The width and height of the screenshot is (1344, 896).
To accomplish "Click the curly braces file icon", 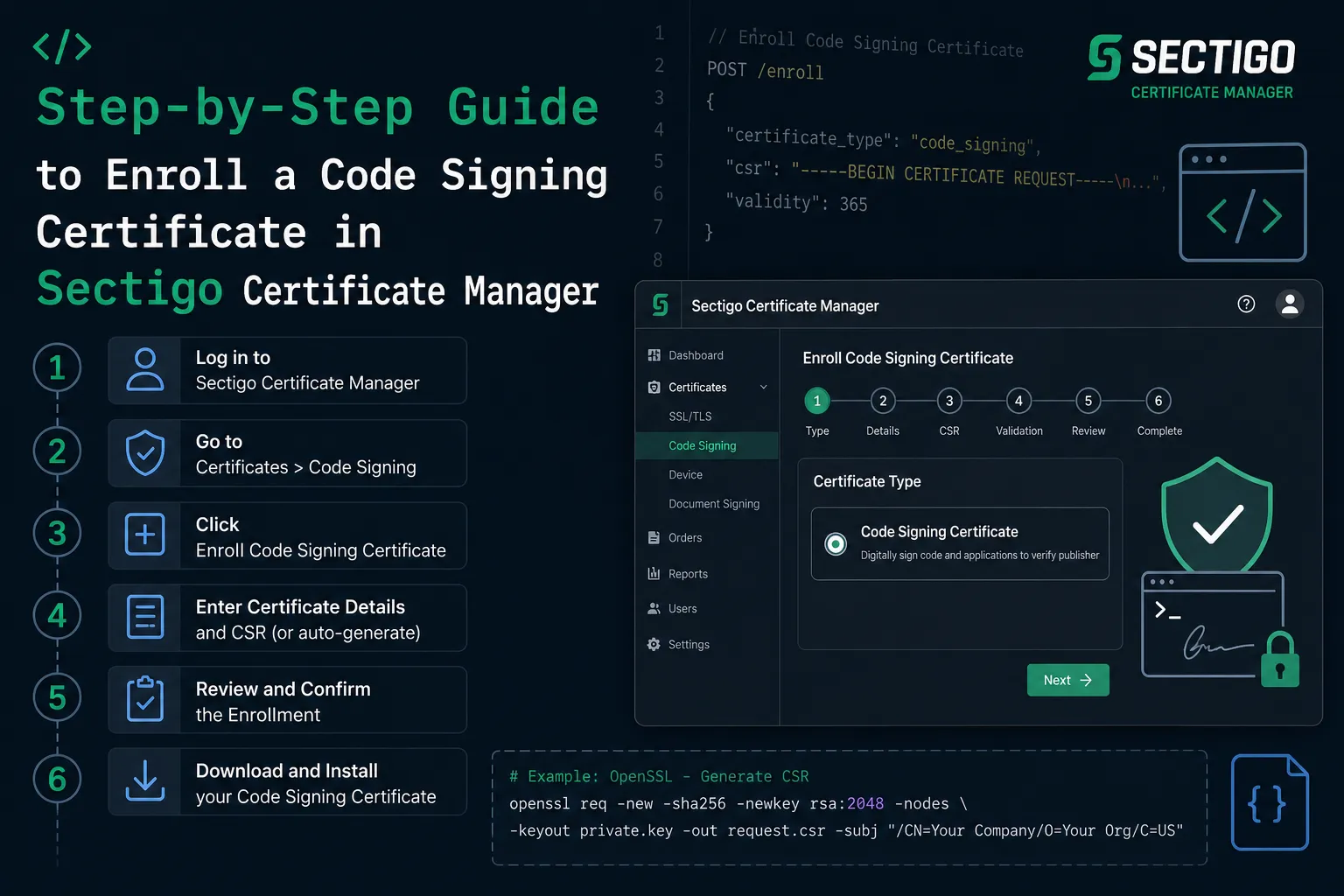I will pyautogui.click(x=1270, y=802).
